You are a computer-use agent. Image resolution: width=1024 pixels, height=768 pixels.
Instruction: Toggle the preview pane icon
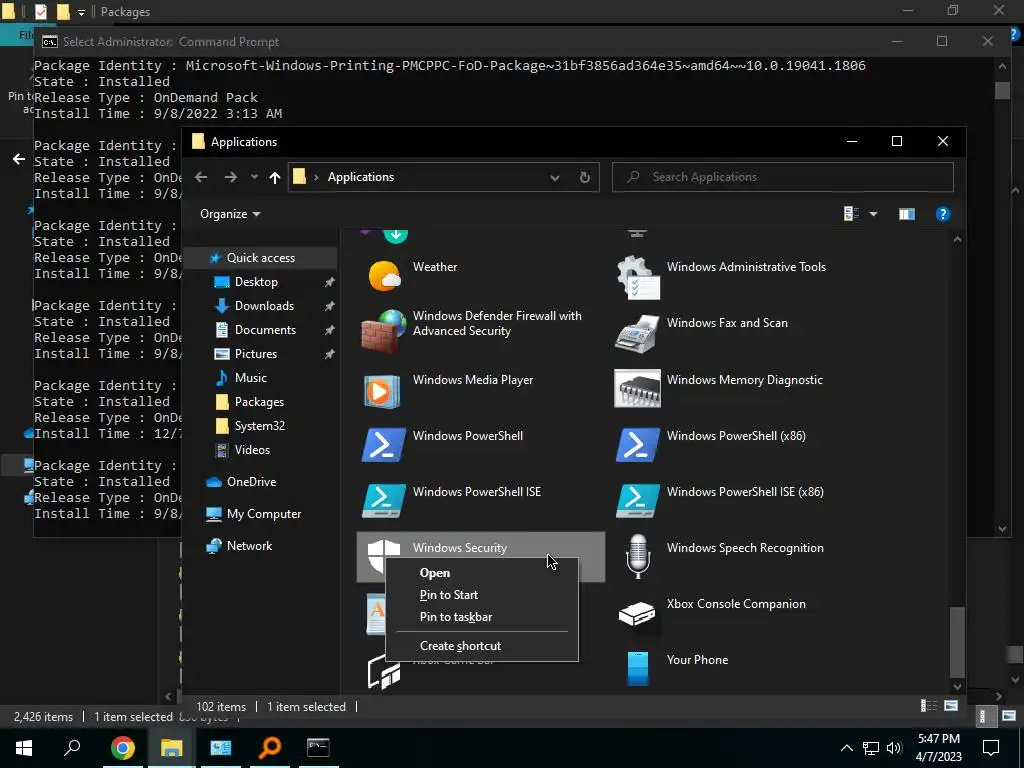906,214
